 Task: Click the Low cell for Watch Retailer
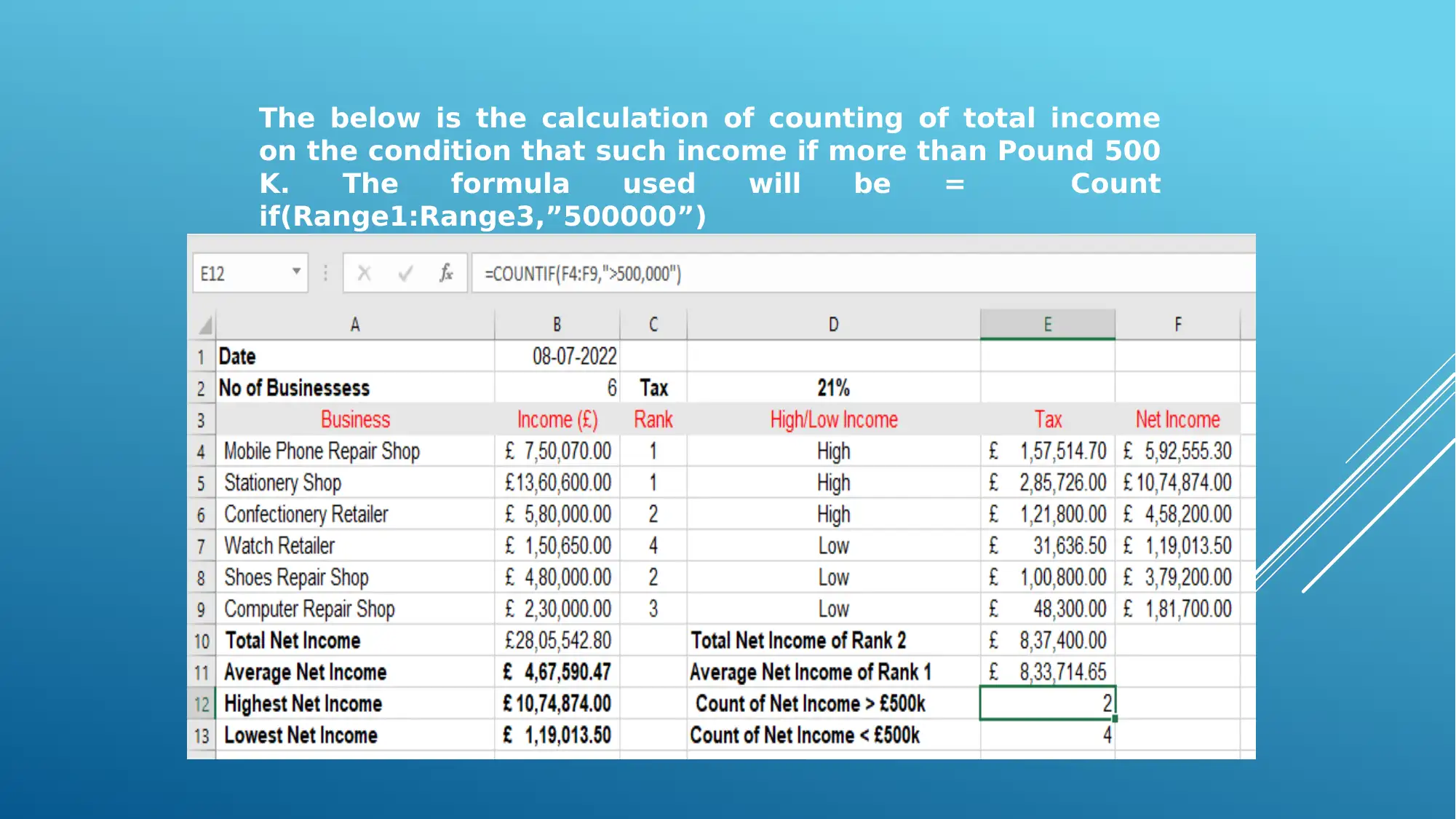point(834,546)
